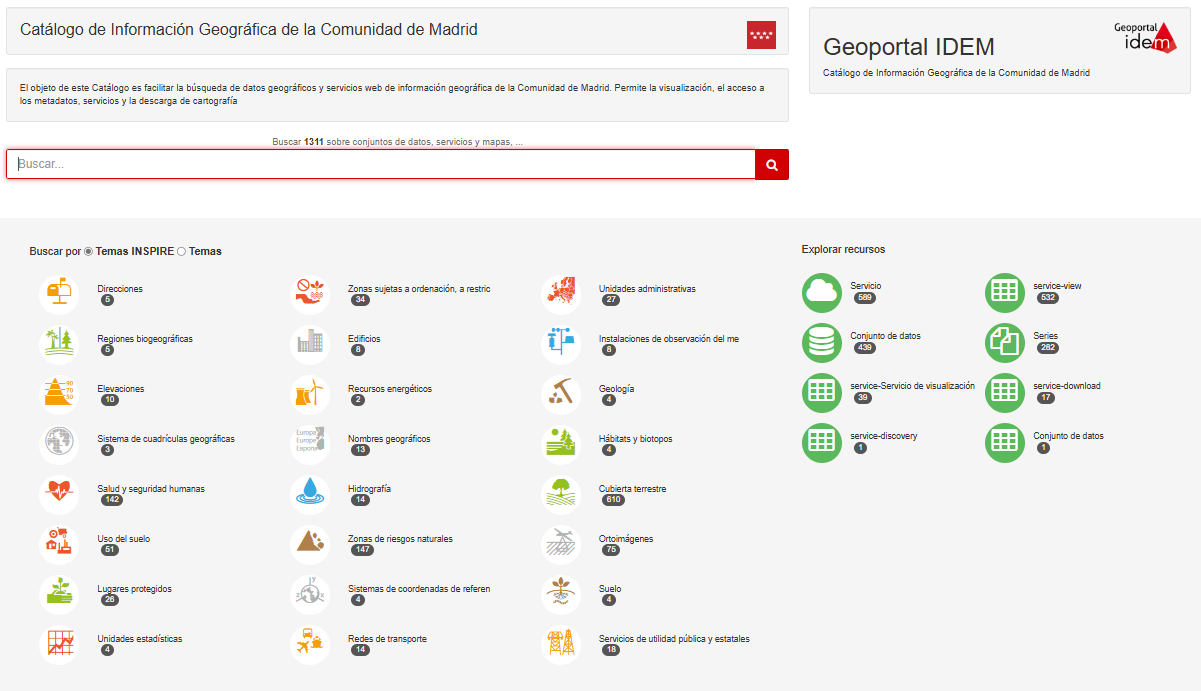Click the Hidrografía water drop icon
The width and height of the screenshot is (1201, 691).
coord(310,494)
